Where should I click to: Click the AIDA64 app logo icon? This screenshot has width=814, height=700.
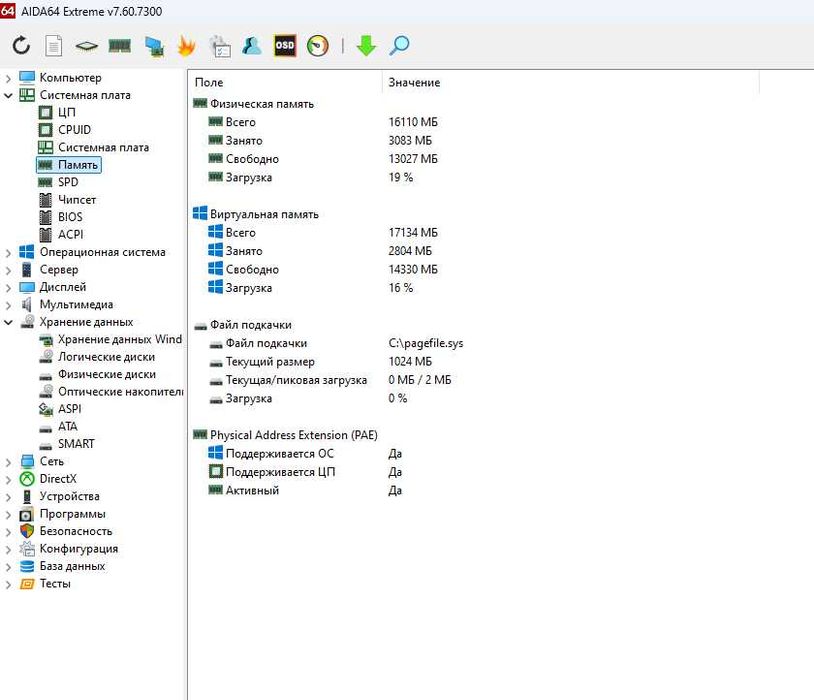coord(8,10)
